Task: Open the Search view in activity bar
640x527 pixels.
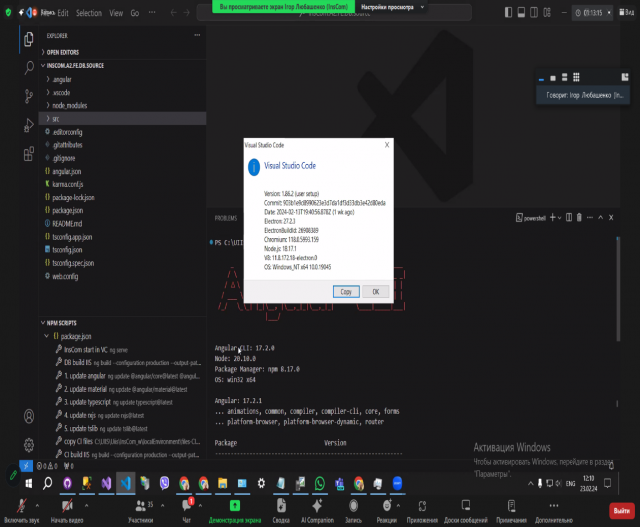Action: coord(29,67)
